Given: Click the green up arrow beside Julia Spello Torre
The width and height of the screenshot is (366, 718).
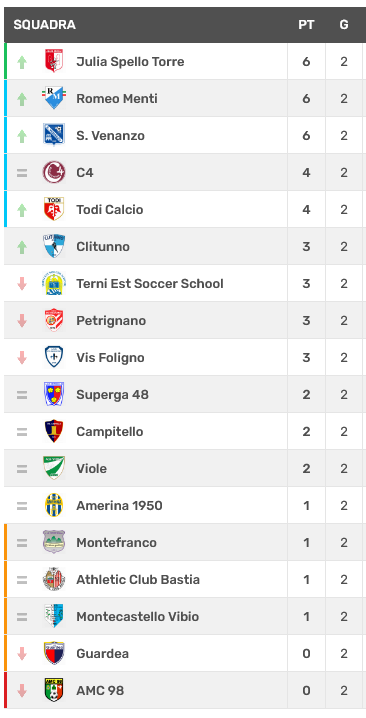Looking at the screenshot, I should pyautogui.click(x=22, y=62).
